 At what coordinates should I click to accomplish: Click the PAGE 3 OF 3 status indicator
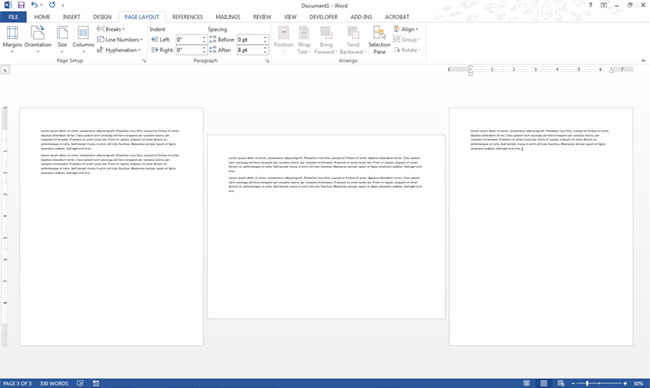pyautogui.click(x=17, y=383)
